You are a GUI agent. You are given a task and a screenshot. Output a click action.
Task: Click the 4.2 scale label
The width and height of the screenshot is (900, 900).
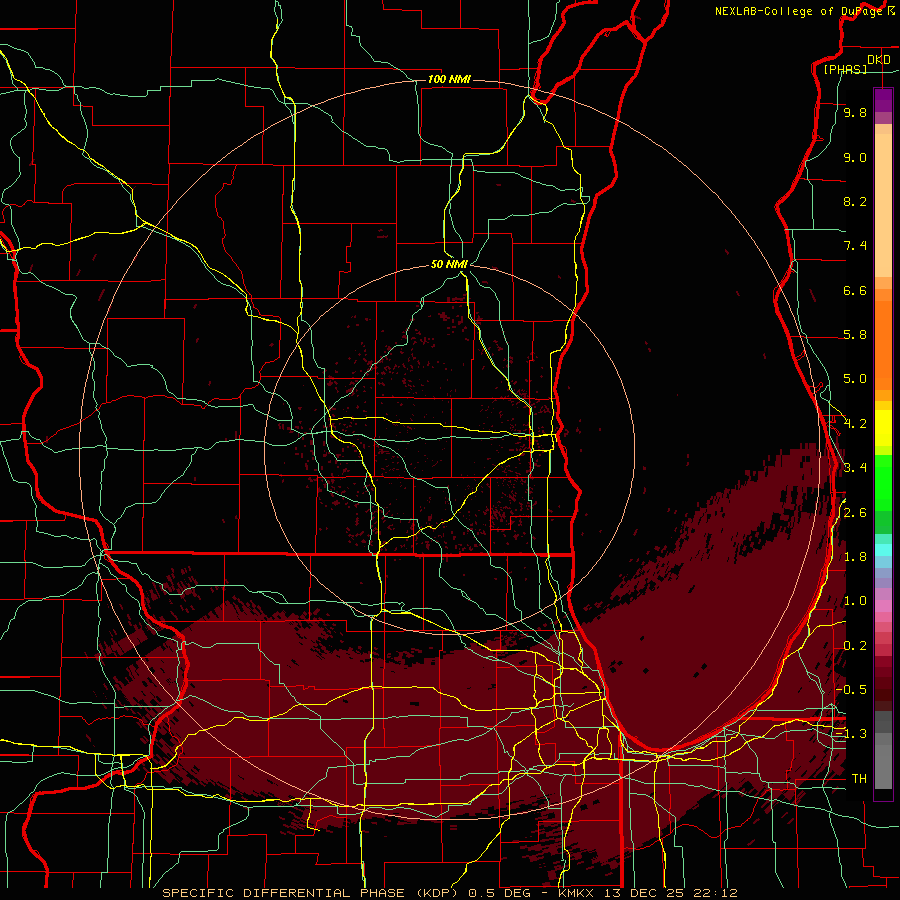click(x=855, y=424)
